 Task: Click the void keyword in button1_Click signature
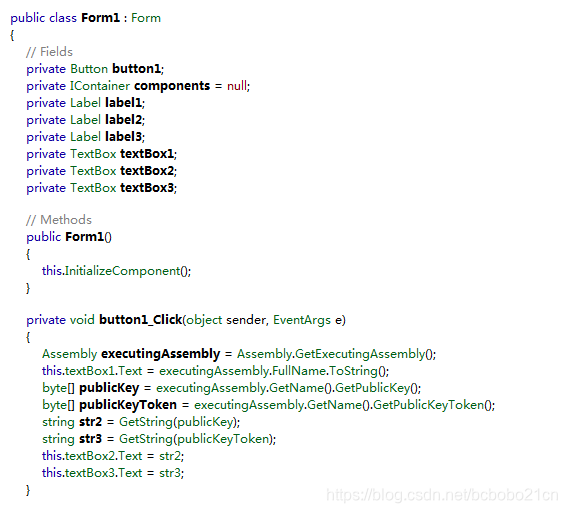(82, 320)
